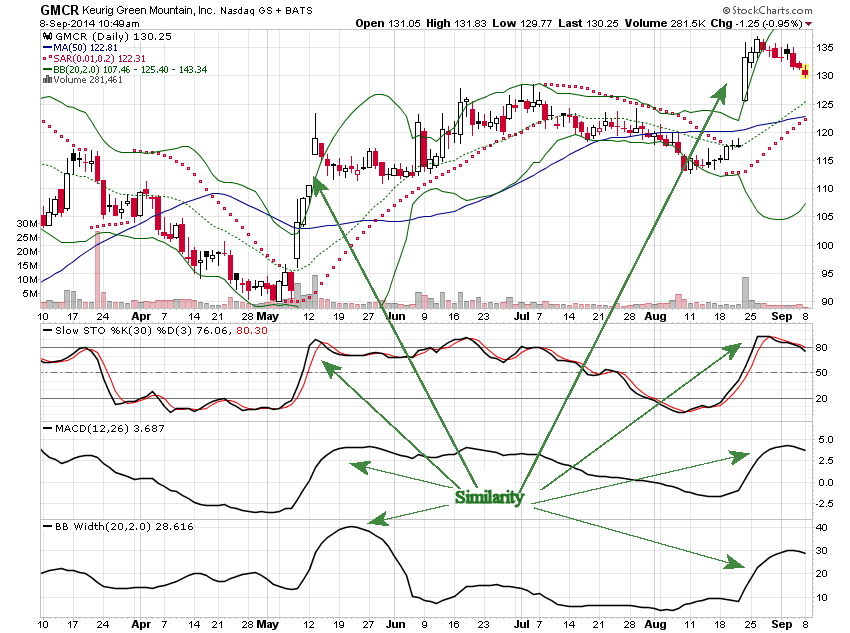850x633 pixels.
Task: Click the 135 price axis label
Action: [824, 48]
